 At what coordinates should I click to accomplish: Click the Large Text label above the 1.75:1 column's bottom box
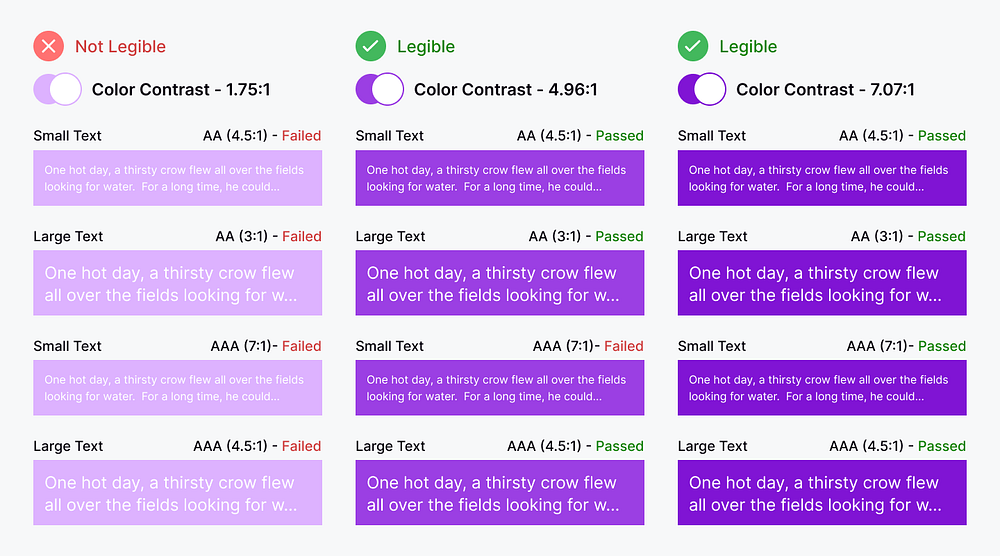click(x=68, y=446)
